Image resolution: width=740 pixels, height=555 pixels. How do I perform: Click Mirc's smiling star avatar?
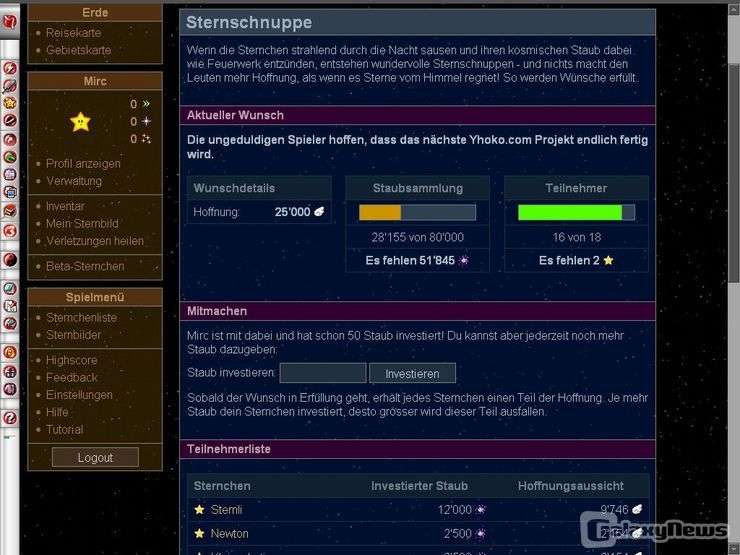point(80,122)
